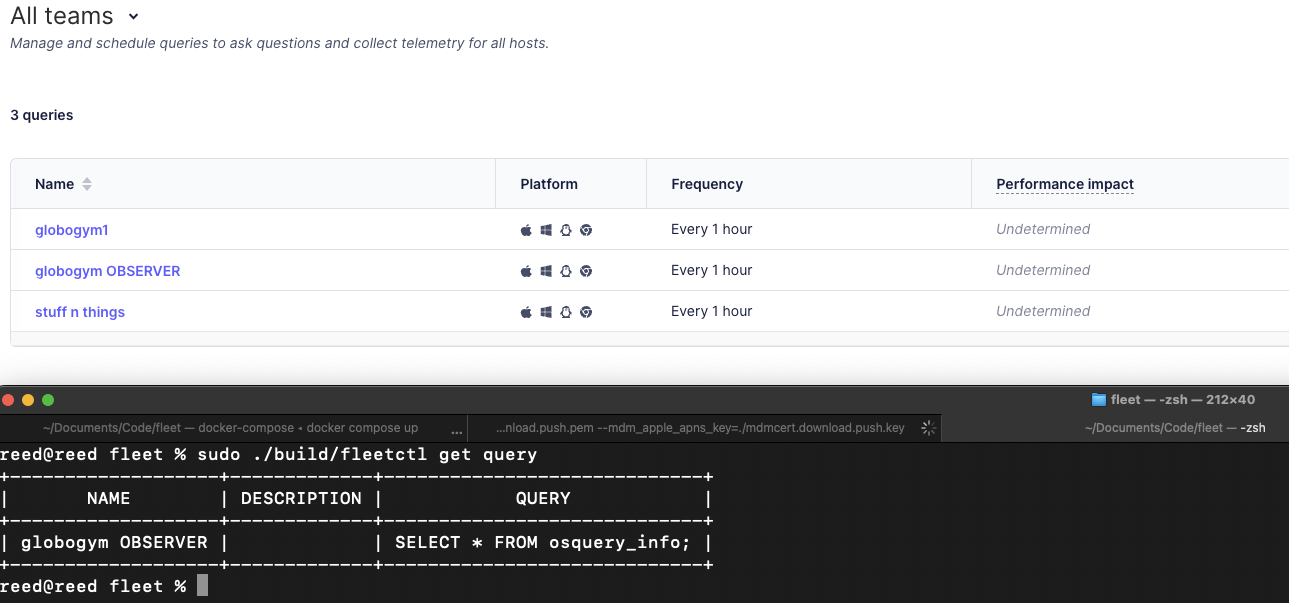Maximize the terminal window with green button
The image size is (1289, 603).
(x=47, y=400)
